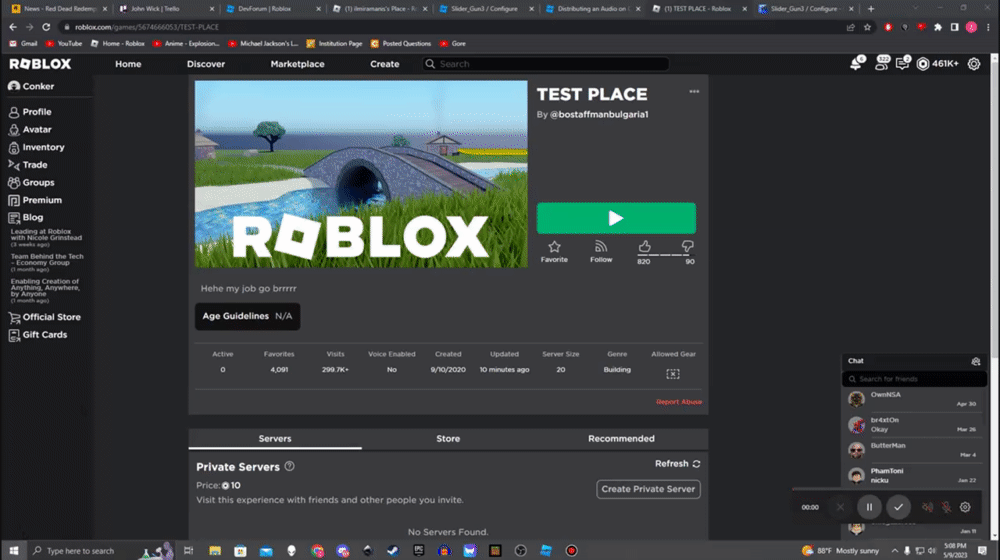Toggle microphone mute in recorder
This screenshot has height=560, width=1000.
(x=946, y=507)
